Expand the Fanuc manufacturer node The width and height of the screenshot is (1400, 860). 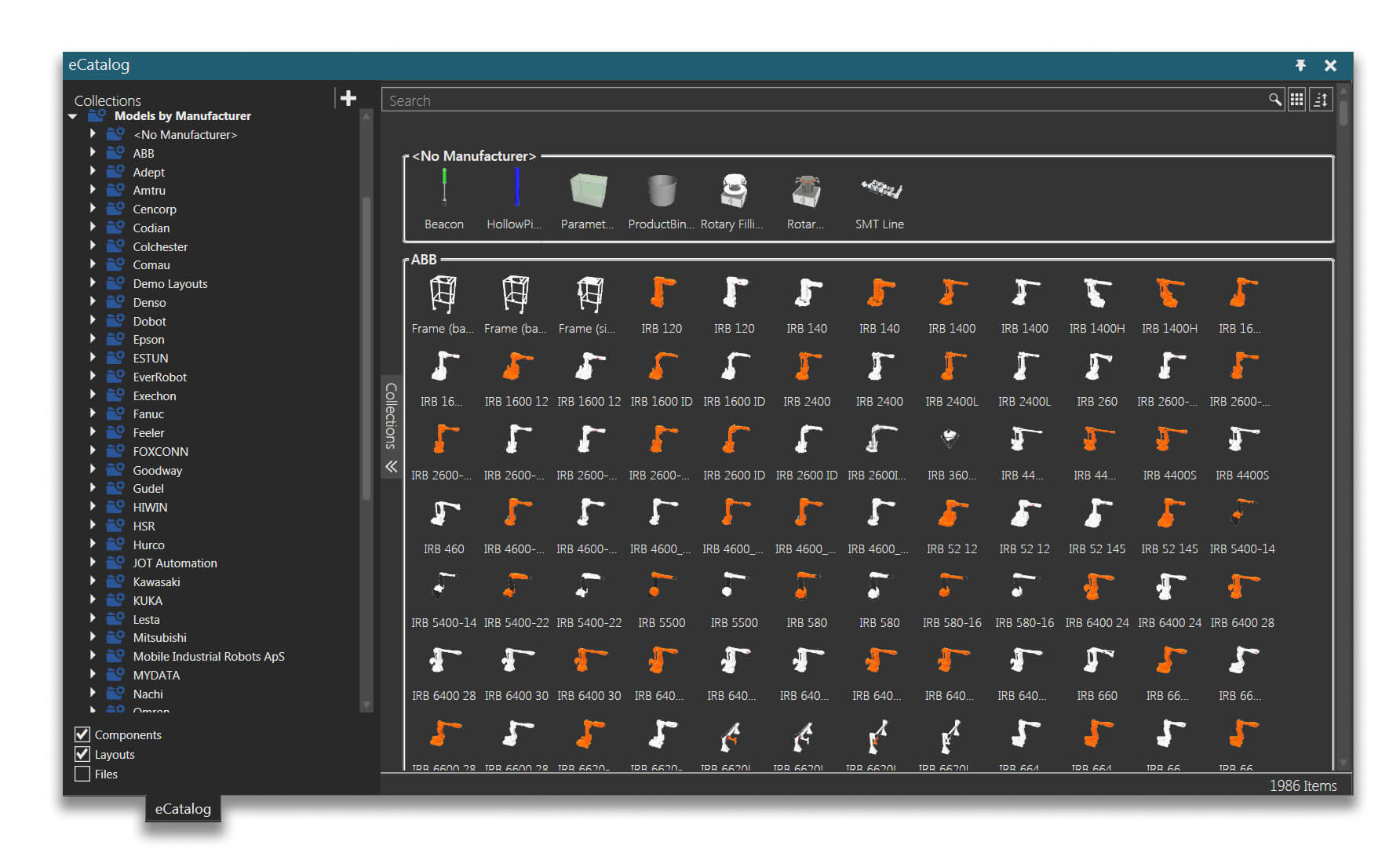[x=93, y=413]
